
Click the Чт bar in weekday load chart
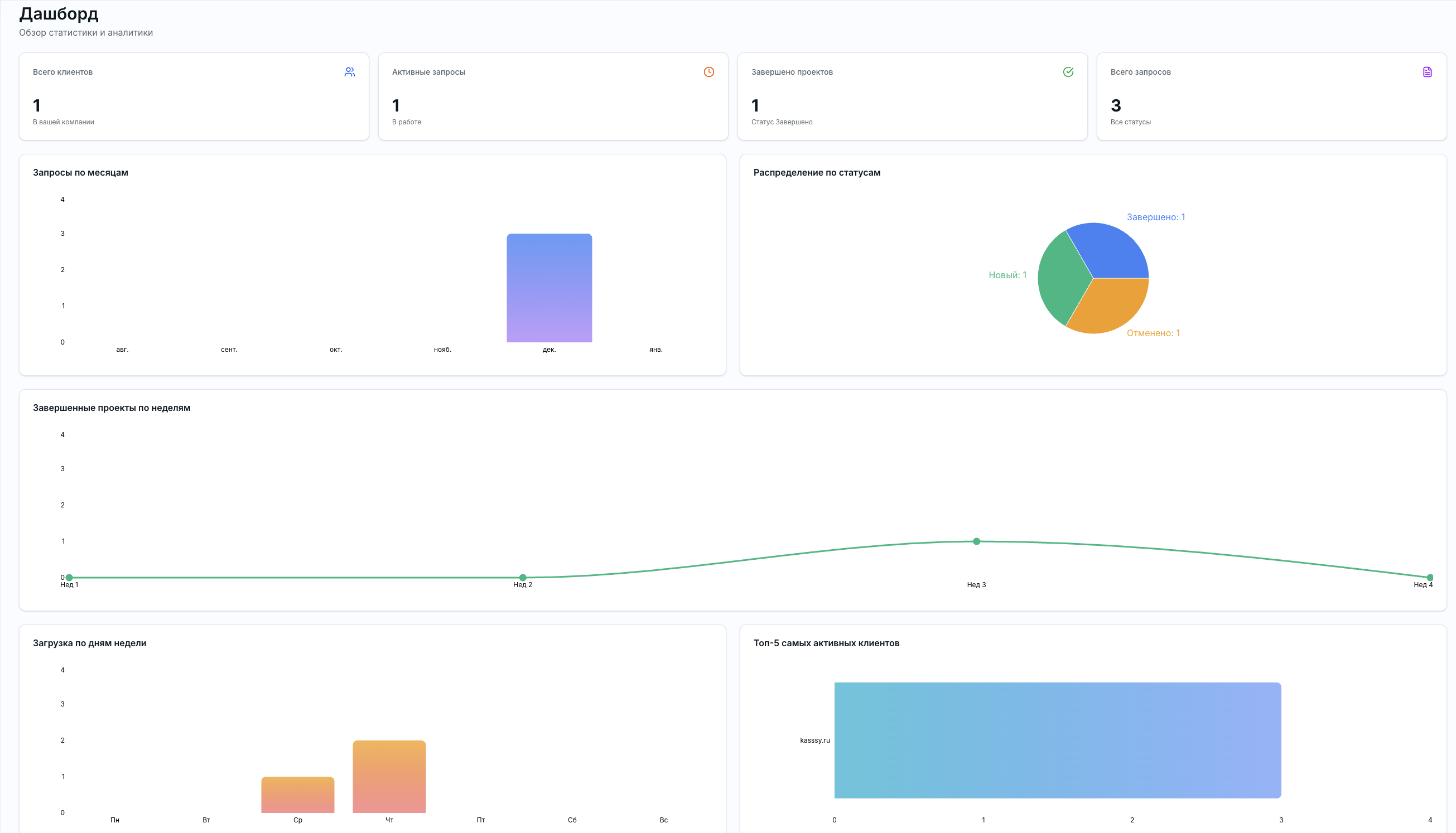click(389, 776)
